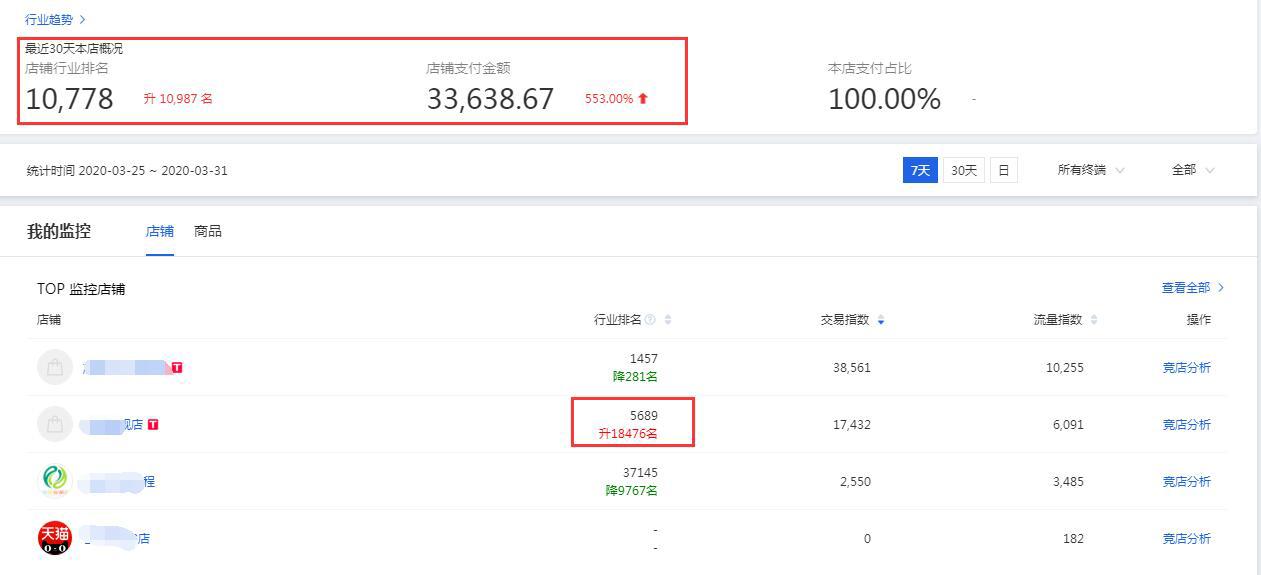Screen dimensions: 1261x575
Task: Click the 统计时间 date range text
Action: tap(127, 170)
